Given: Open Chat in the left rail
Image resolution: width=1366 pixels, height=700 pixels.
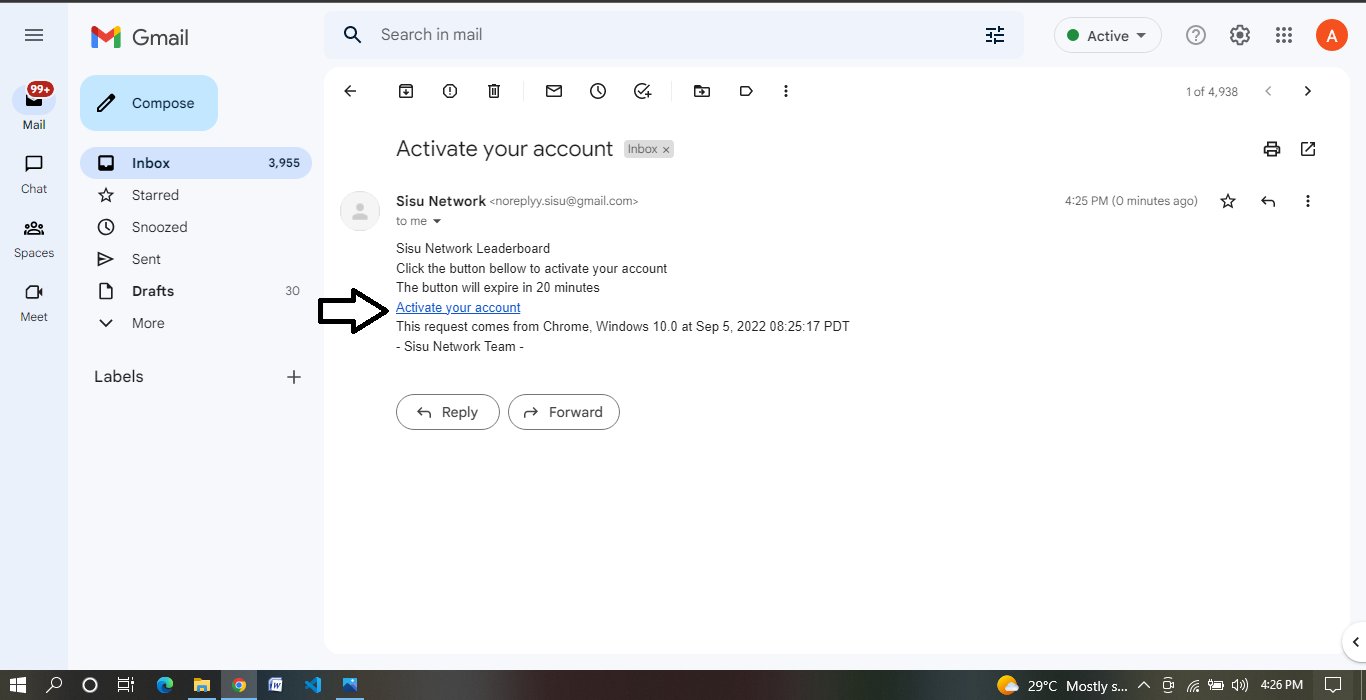Looking at the screenshot, I should point(34,172).
